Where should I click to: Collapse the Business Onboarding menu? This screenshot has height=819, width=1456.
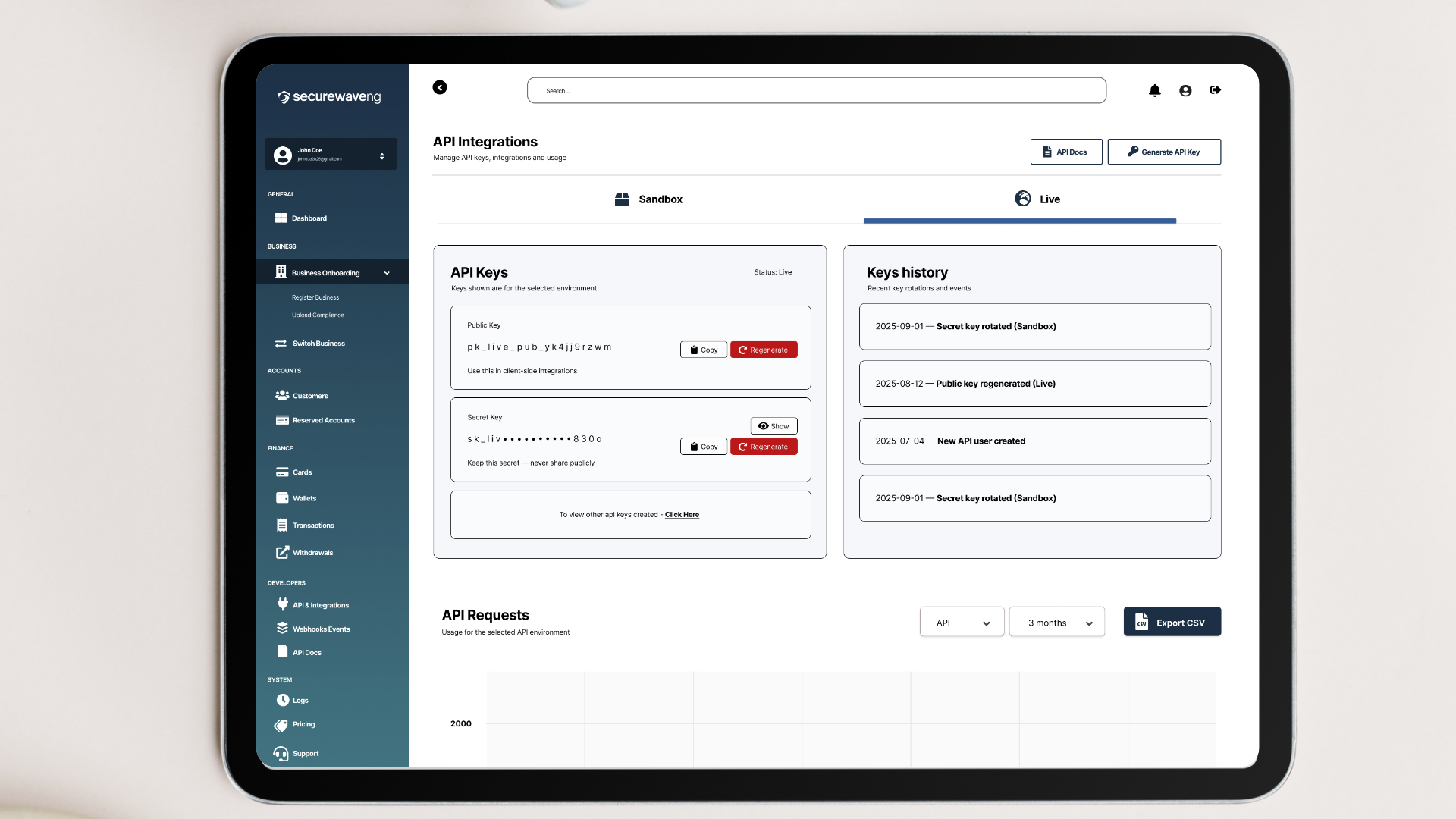coord(387,273)
